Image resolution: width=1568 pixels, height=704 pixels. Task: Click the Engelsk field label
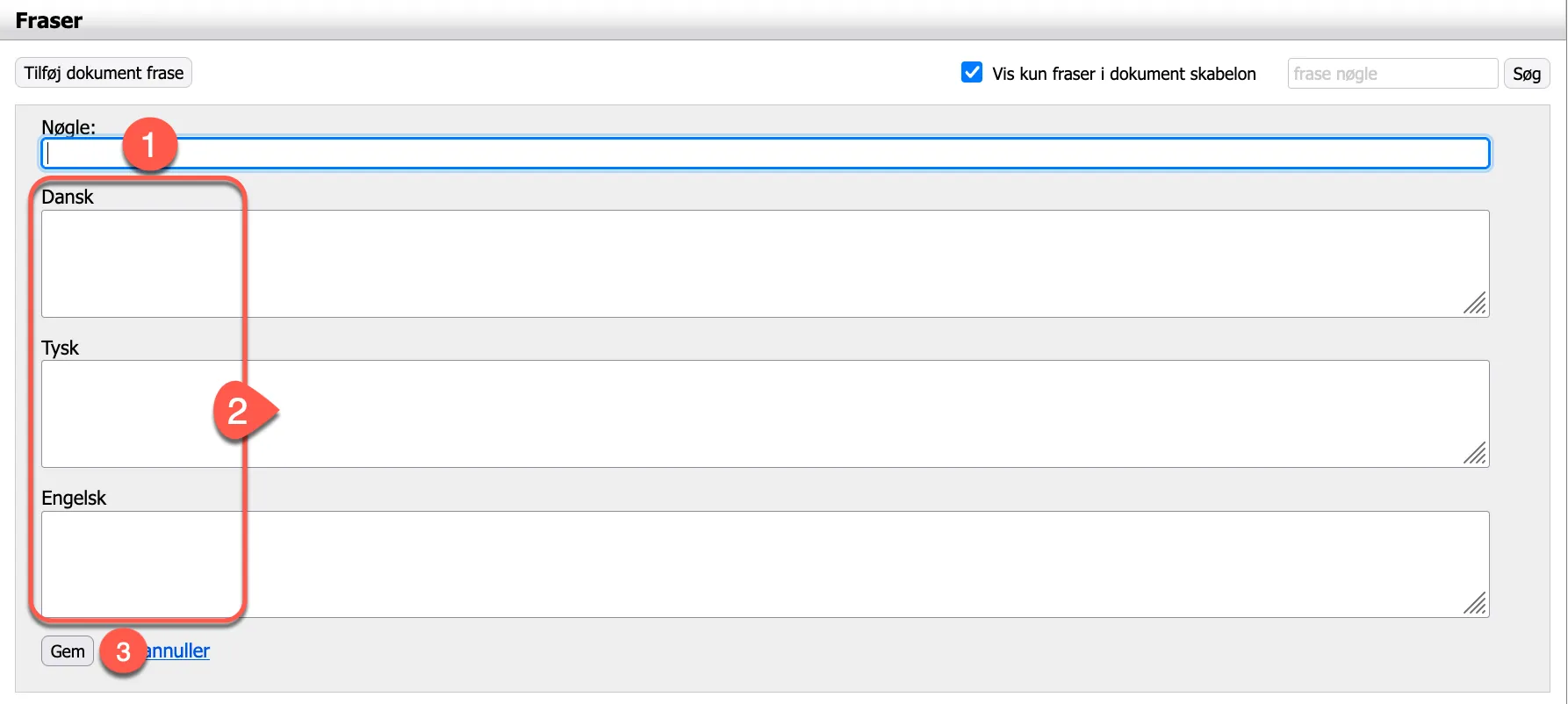point(74,499)
